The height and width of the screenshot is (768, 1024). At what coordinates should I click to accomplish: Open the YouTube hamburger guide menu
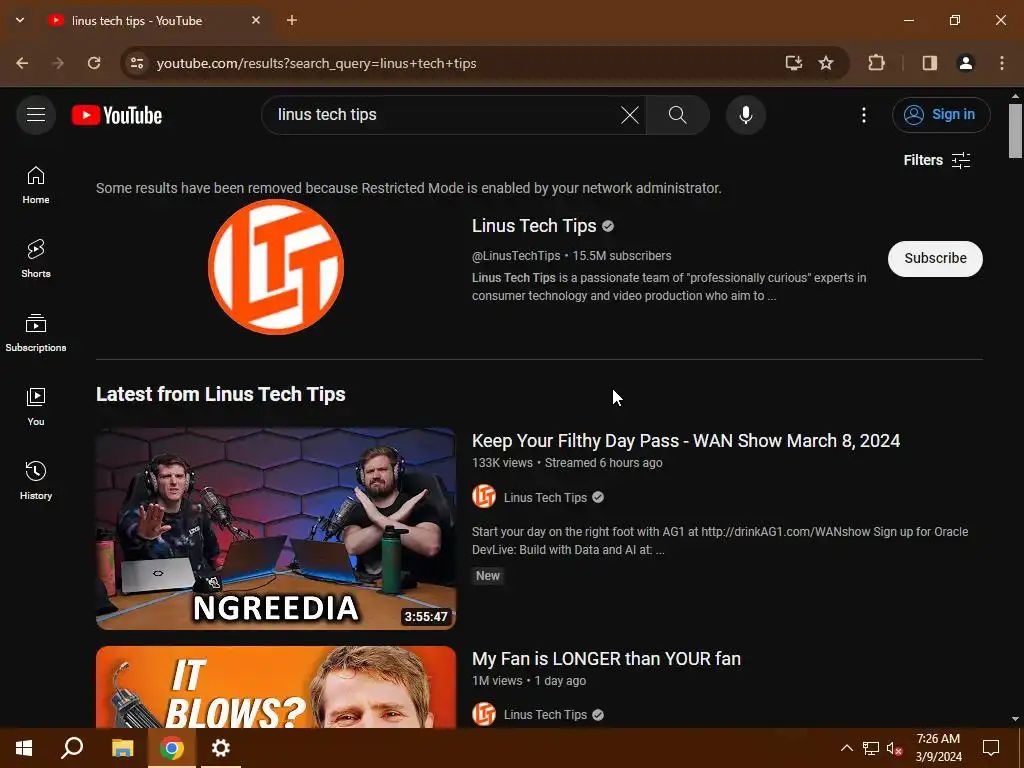pyautogui.click(x=36, y=115)
